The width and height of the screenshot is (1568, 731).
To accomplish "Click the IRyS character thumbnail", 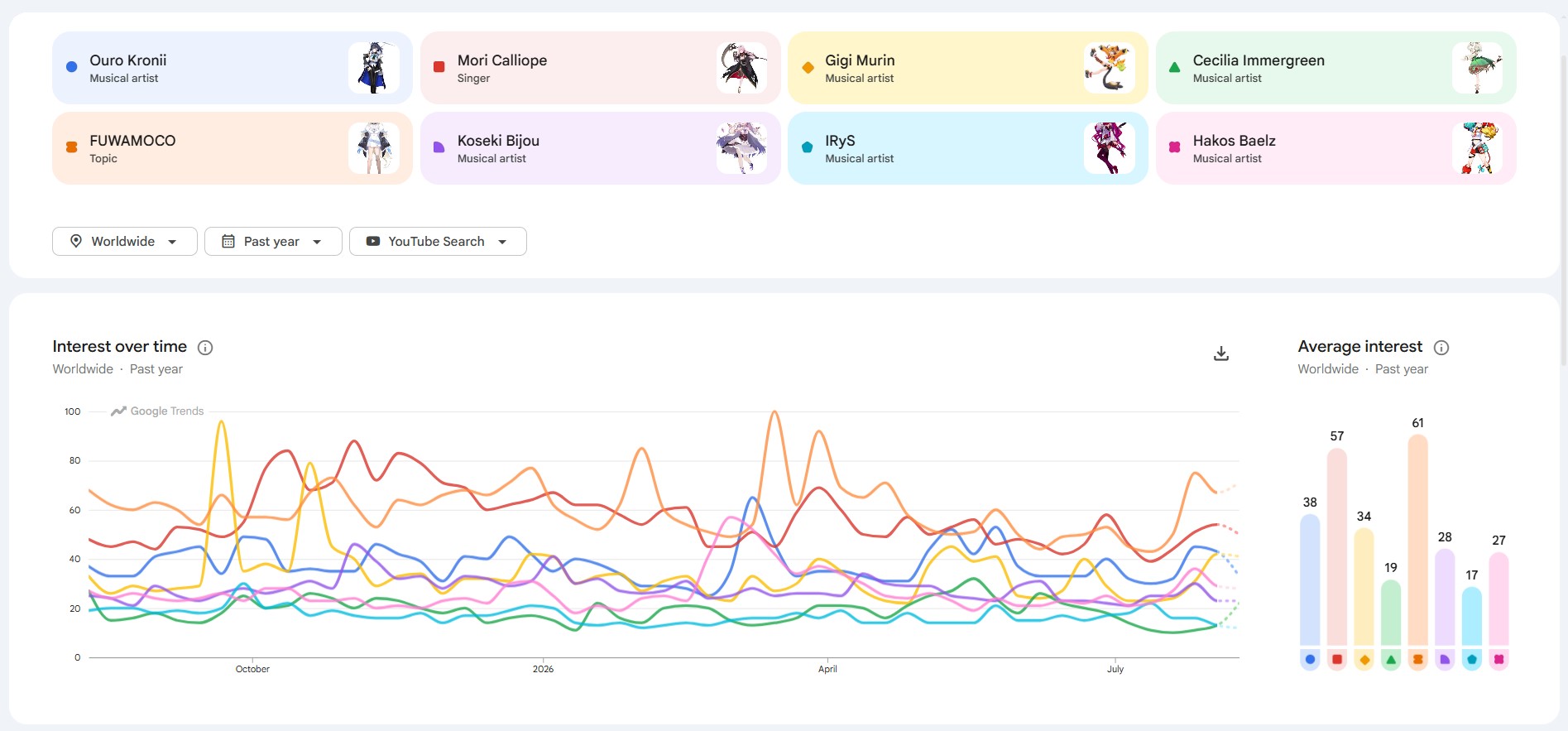I will pos(1110,148).
